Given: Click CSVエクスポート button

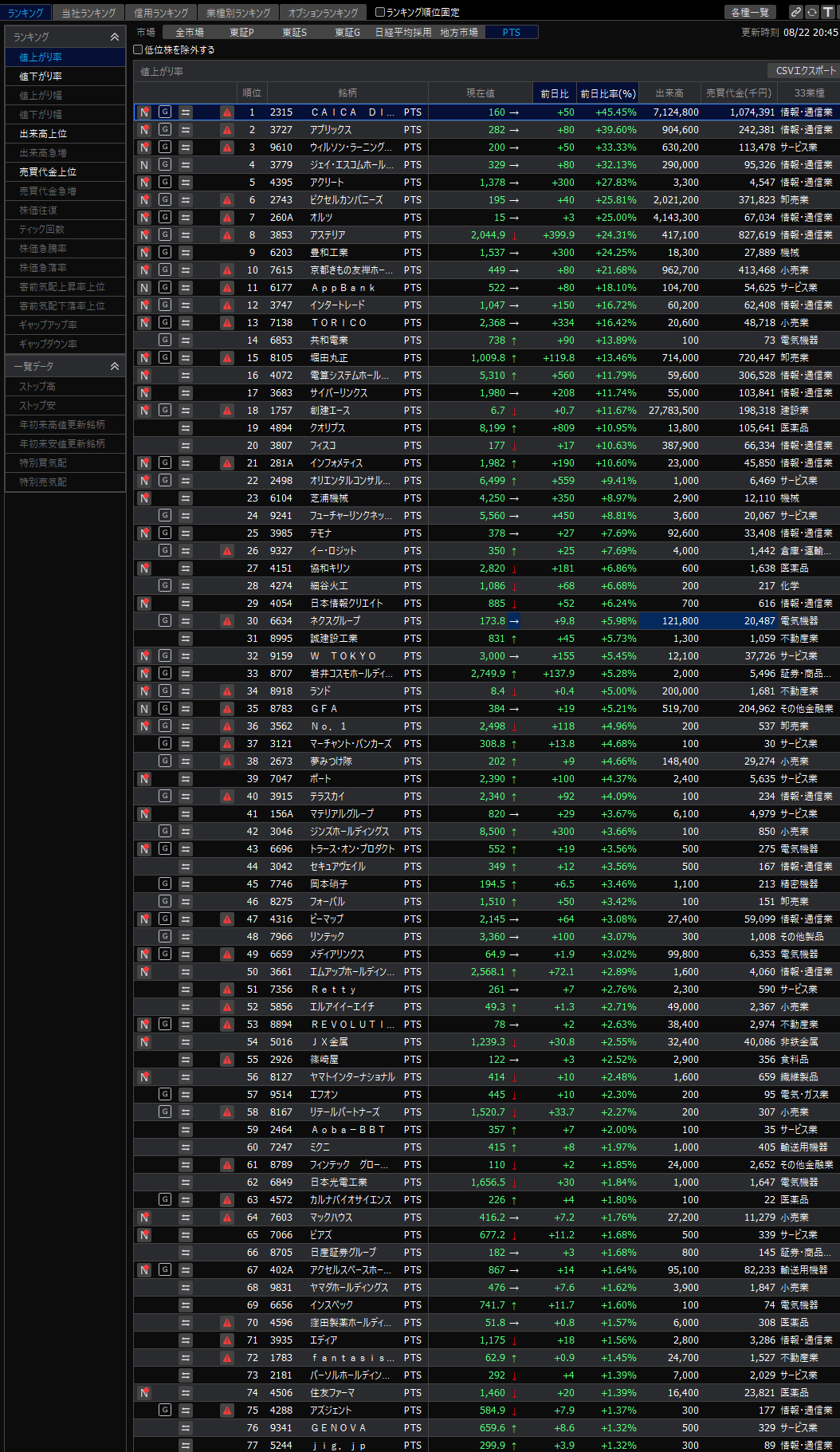Looking at the screenshot, I should click(806, 71).
